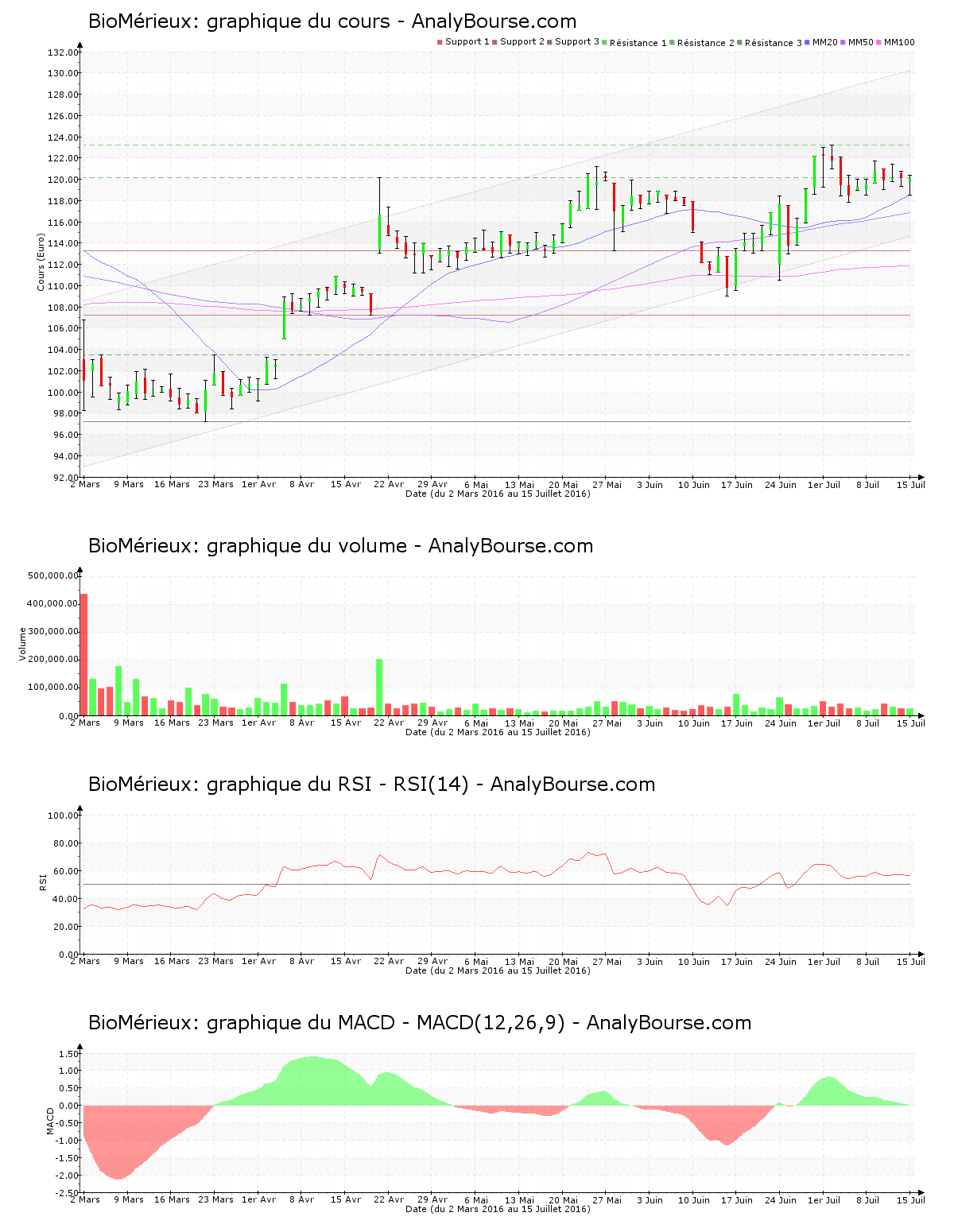Select the 'Support 2' legend label
This screenshot has height=1232, width=954.
pos(522,42)
